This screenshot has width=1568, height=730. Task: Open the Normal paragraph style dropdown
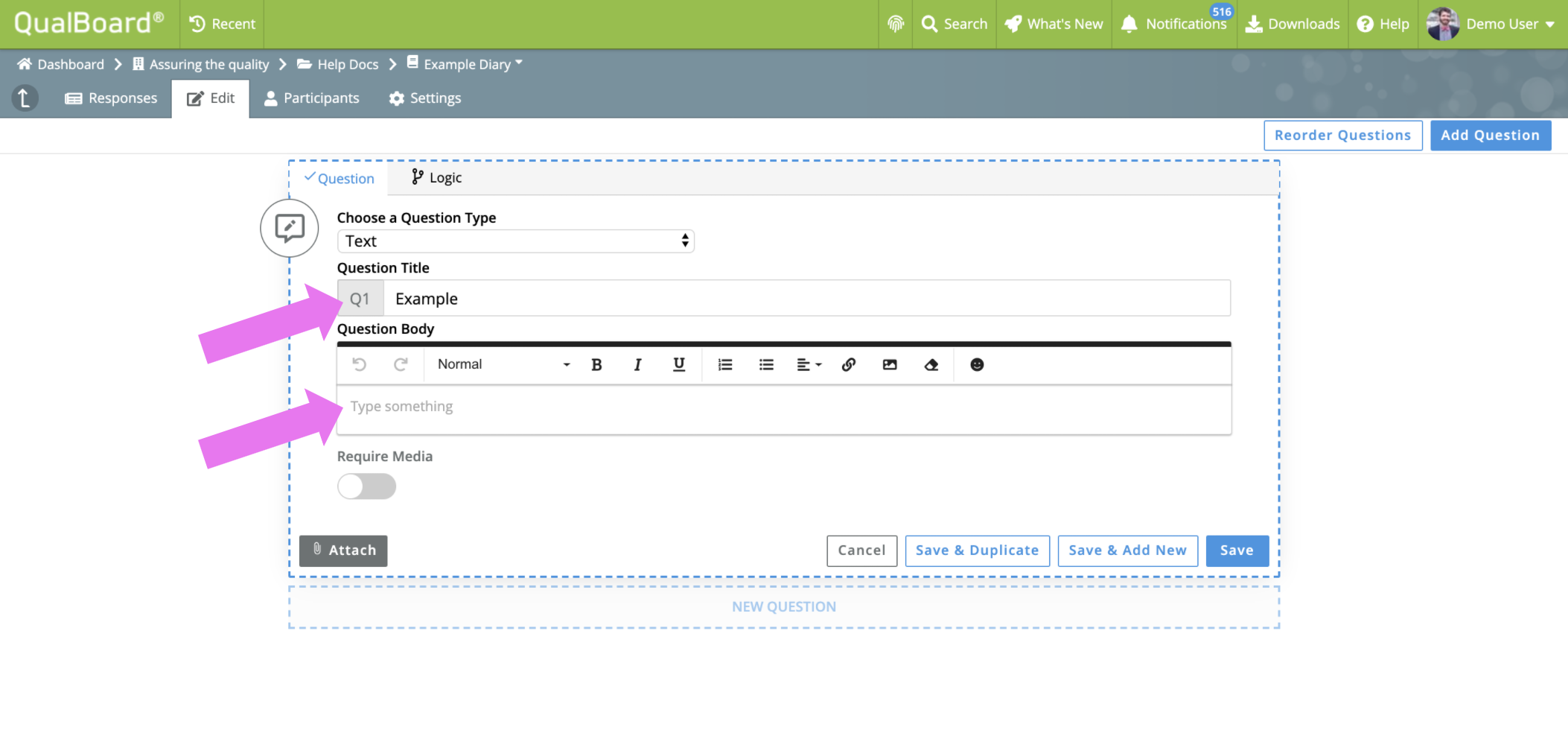503,364
